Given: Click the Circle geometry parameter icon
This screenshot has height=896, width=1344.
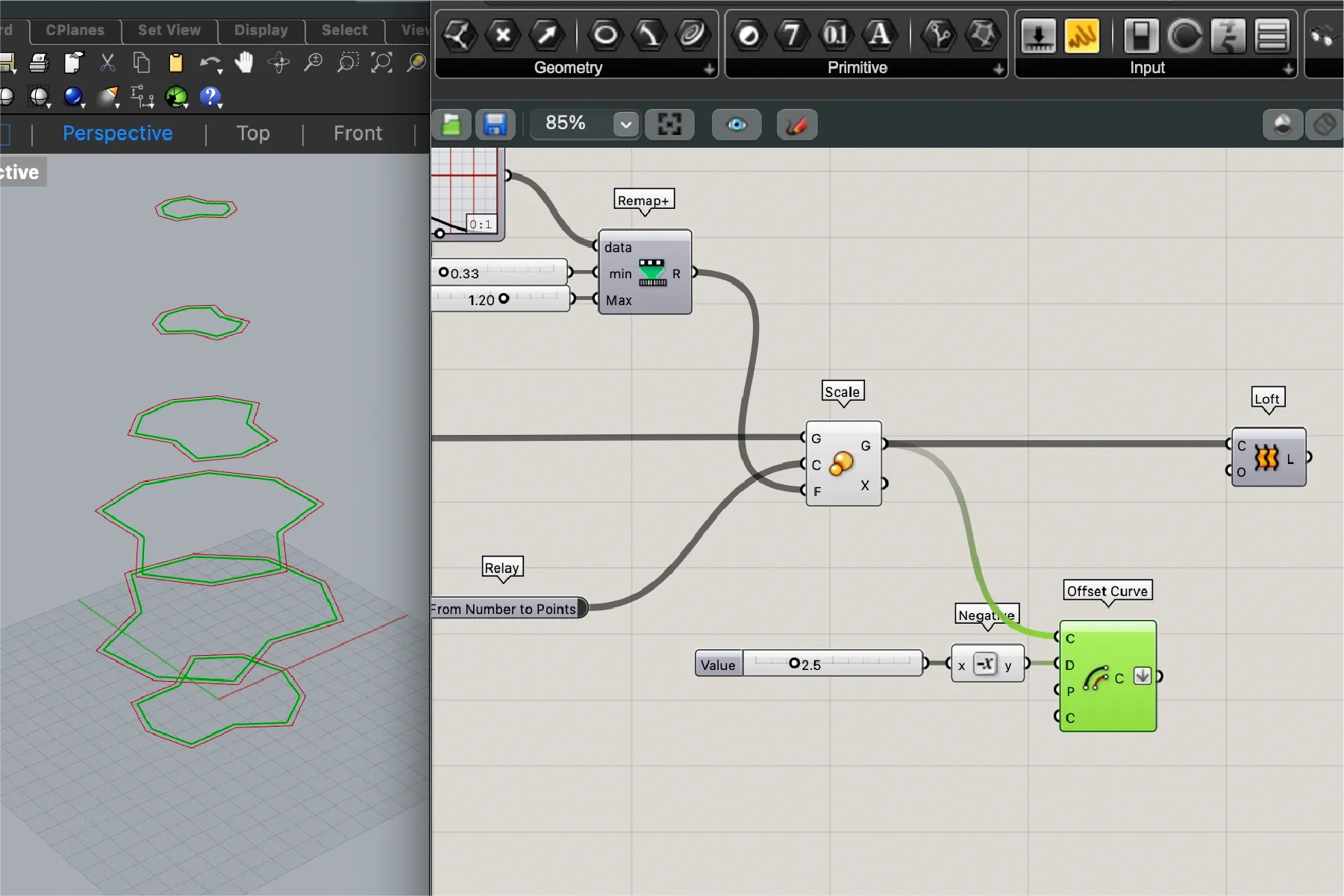Looking at the screenshot, I should [x=605, y=35].
